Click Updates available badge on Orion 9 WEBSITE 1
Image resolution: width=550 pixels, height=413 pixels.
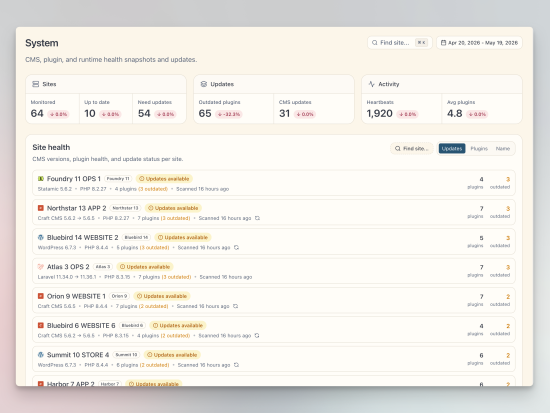(162, 296)
